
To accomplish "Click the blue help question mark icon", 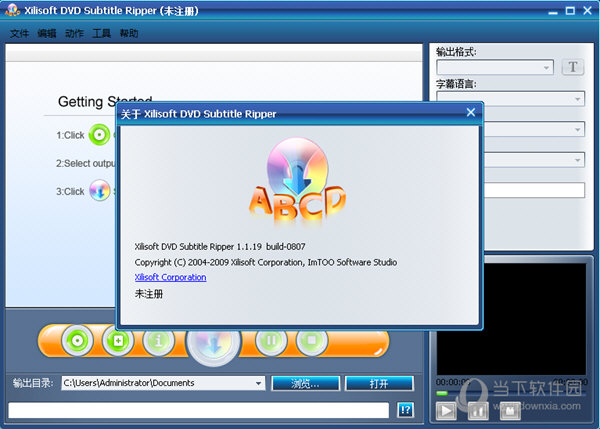I will pos(405,410).
